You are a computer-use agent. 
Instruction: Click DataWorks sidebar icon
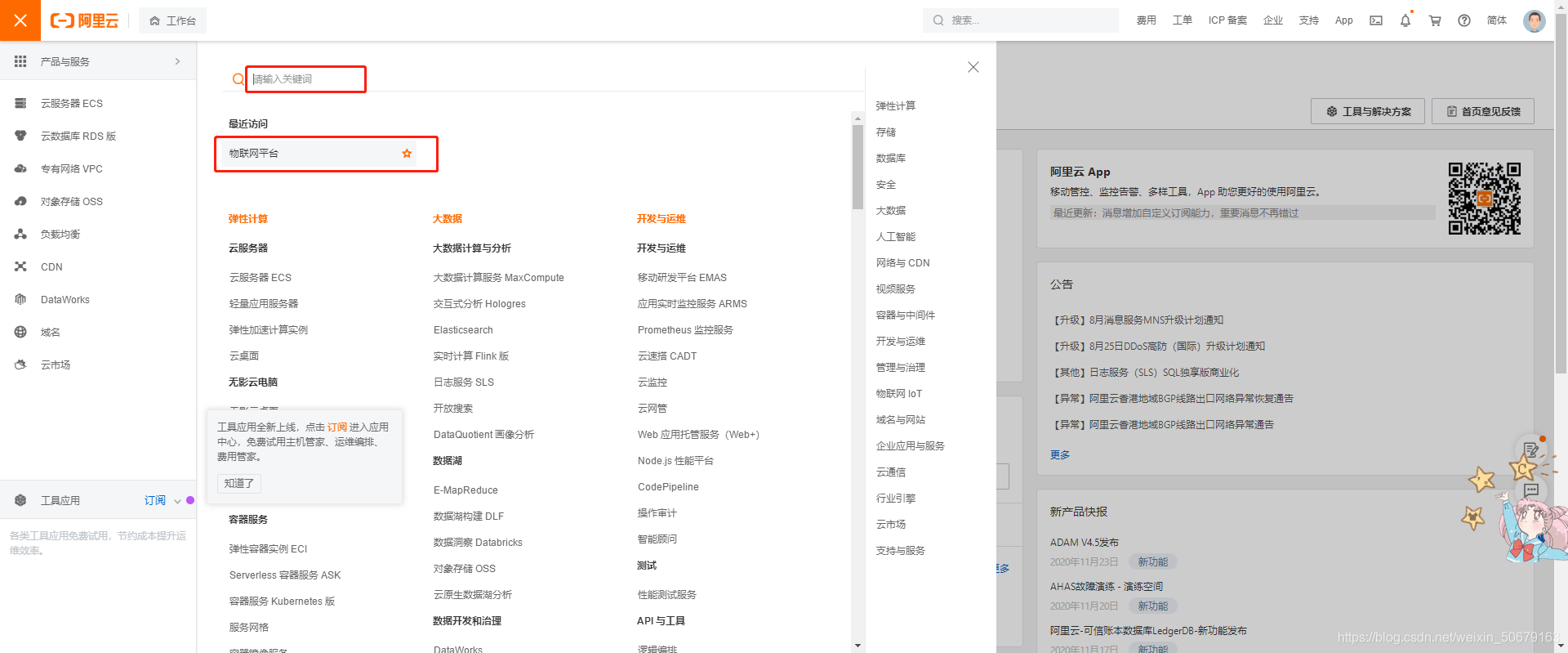[20, 299]
